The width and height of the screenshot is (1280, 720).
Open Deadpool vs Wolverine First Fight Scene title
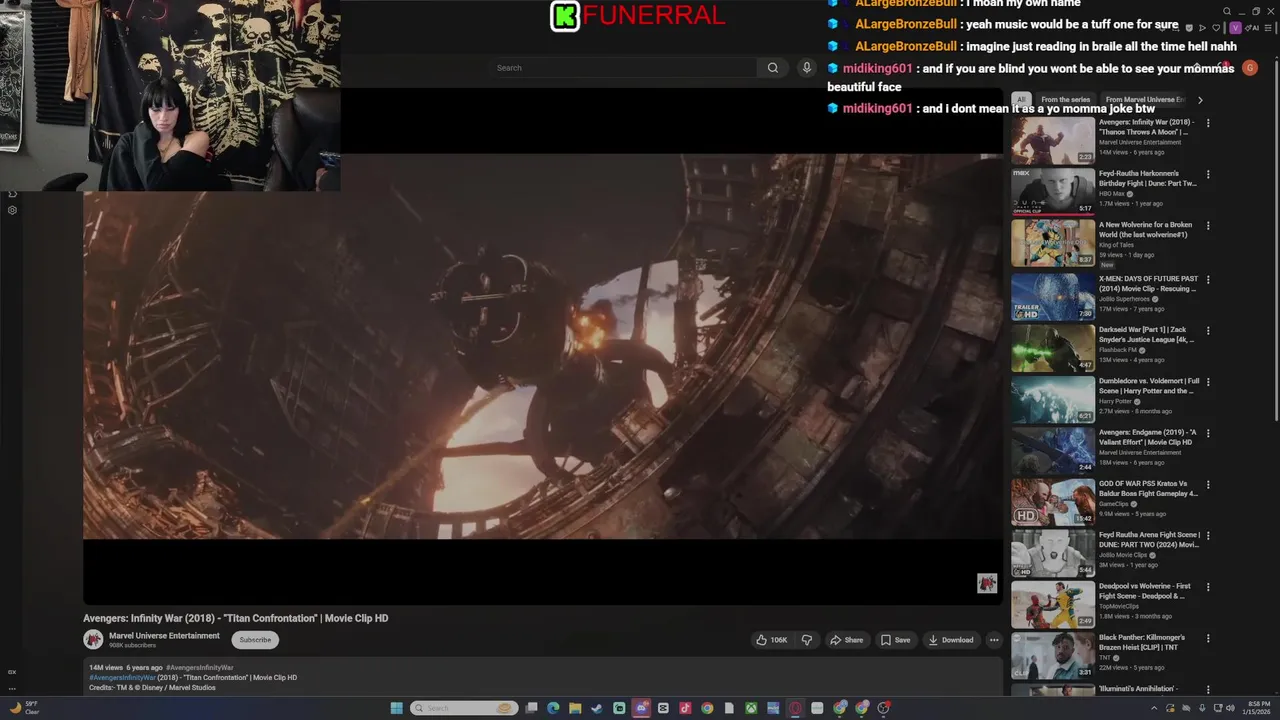tap(1145, 591)
